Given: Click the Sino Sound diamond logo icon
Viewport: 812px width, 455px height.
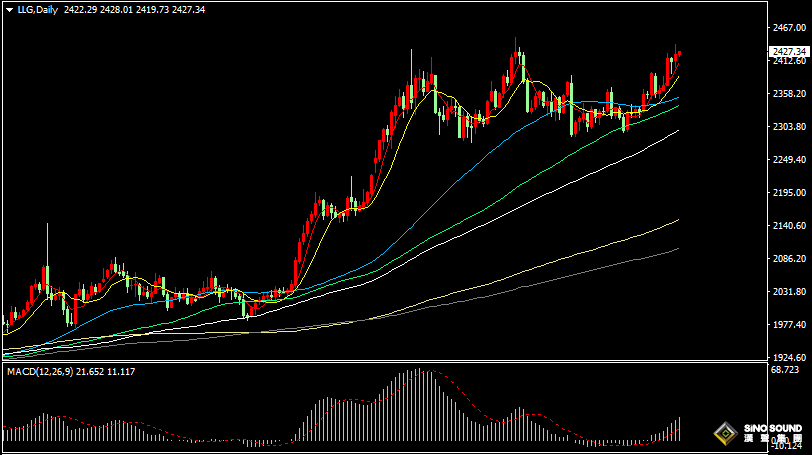Looking at the screenshot, I should (726, 434).
